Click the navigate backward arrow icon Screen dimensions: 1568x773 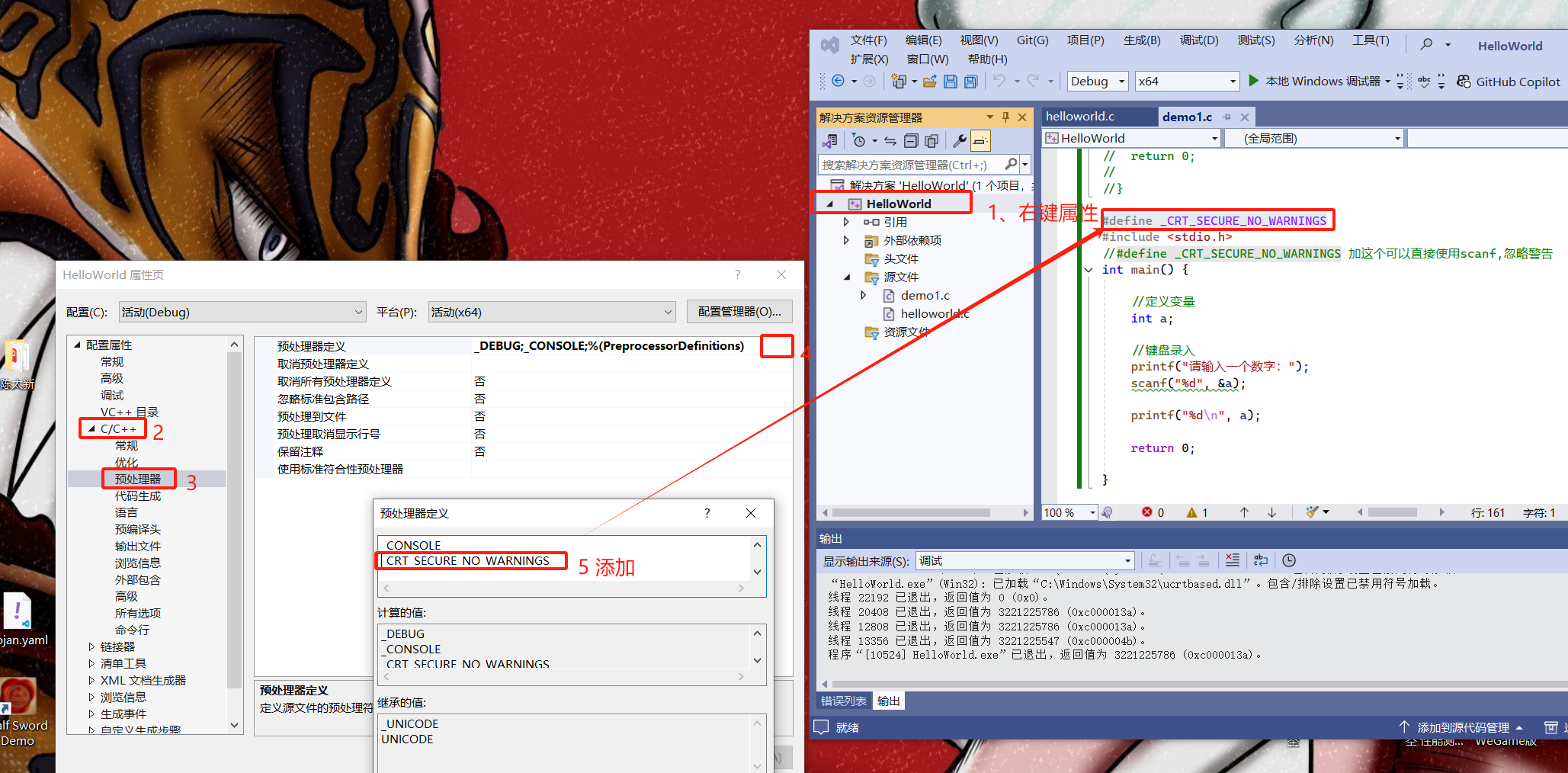tap(839, 82)
